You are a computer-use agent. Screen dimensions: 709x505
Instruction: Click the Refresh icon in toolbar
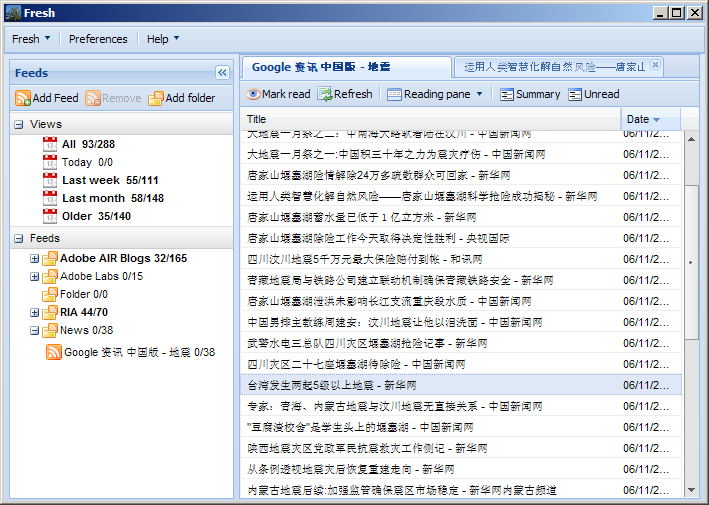(x=325, y=94)
